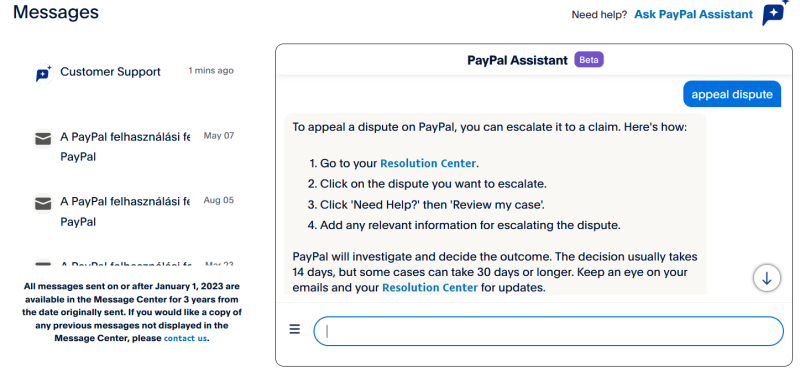Click the Resolution Center link in the last paragraph
Viewport: 800px width, 377px height.
click(x=430, y=288)
